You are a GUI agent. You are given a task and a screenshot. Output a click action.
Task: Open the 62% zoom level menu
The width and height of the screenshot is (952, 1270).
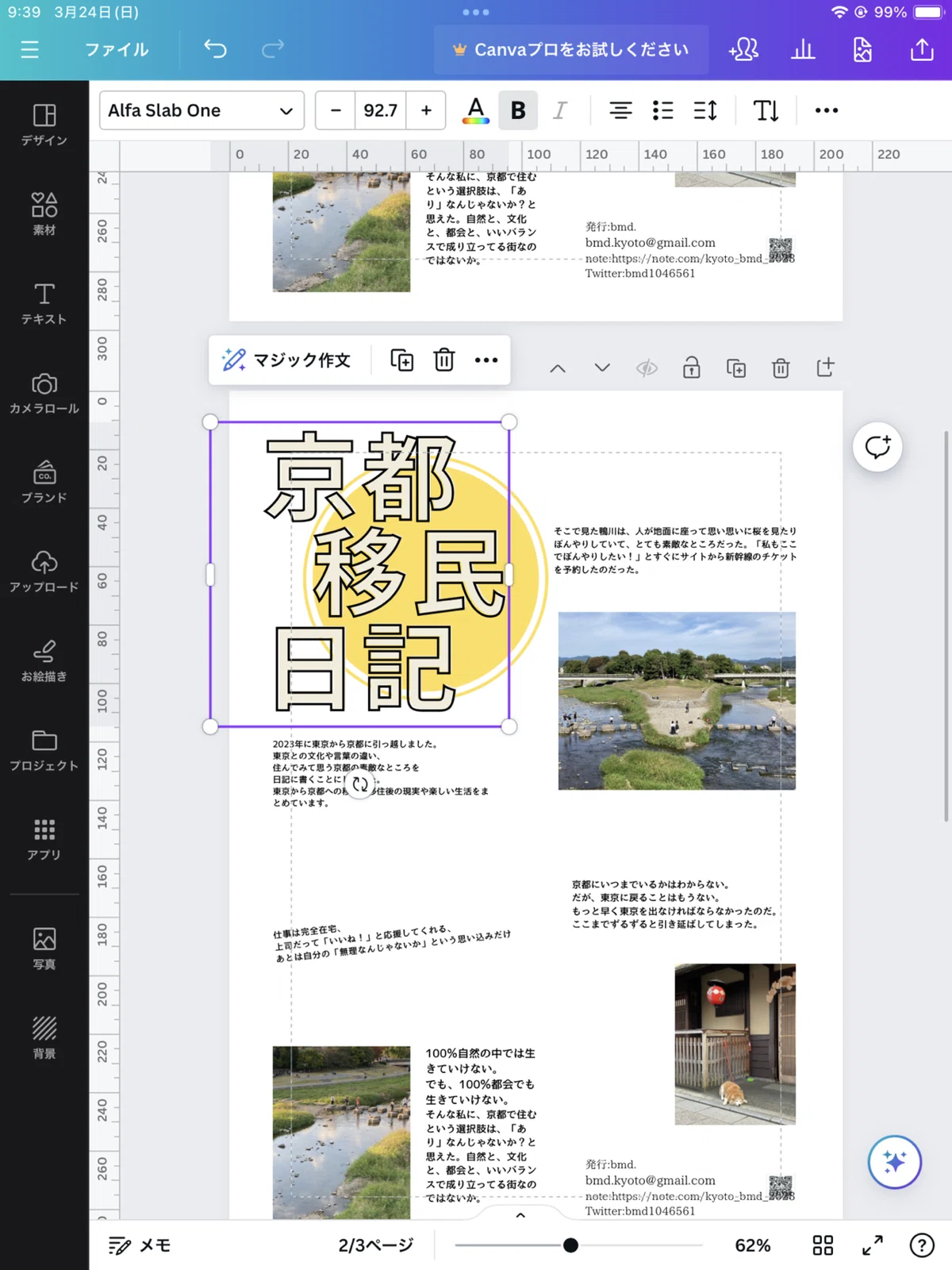coord(753,1245)
